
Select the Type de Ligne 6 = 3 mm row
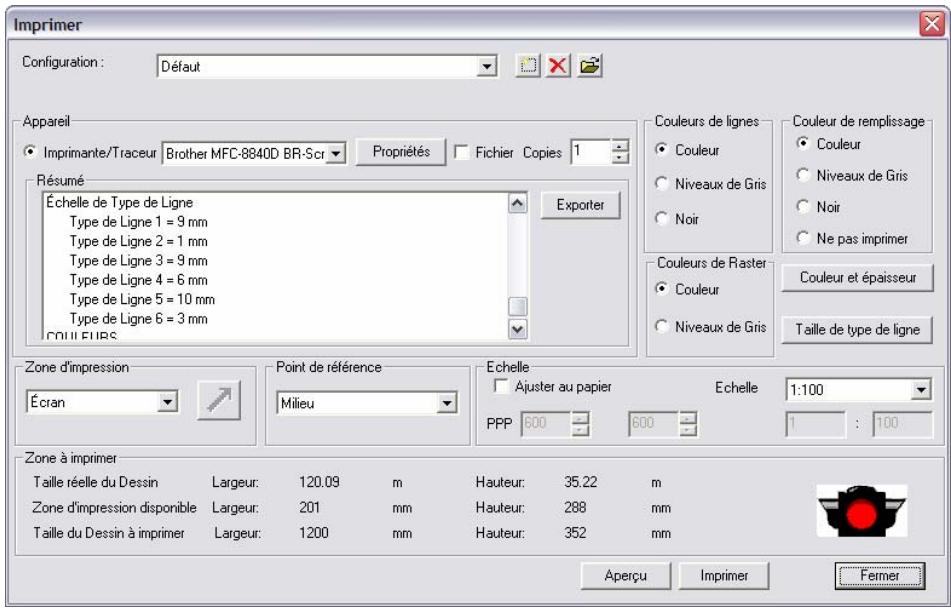tap(138, 319)
